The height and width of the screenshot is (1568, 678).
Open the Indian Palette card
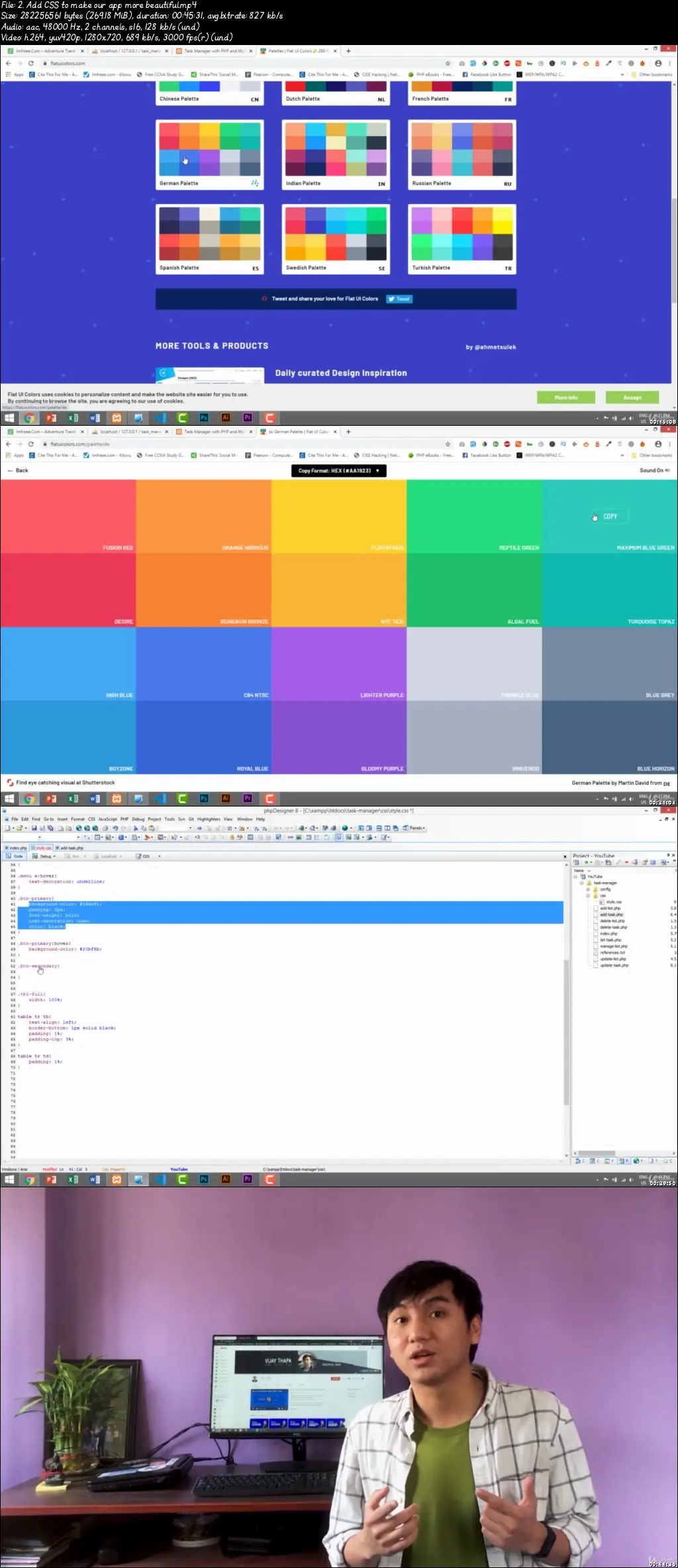click(336, 155)
